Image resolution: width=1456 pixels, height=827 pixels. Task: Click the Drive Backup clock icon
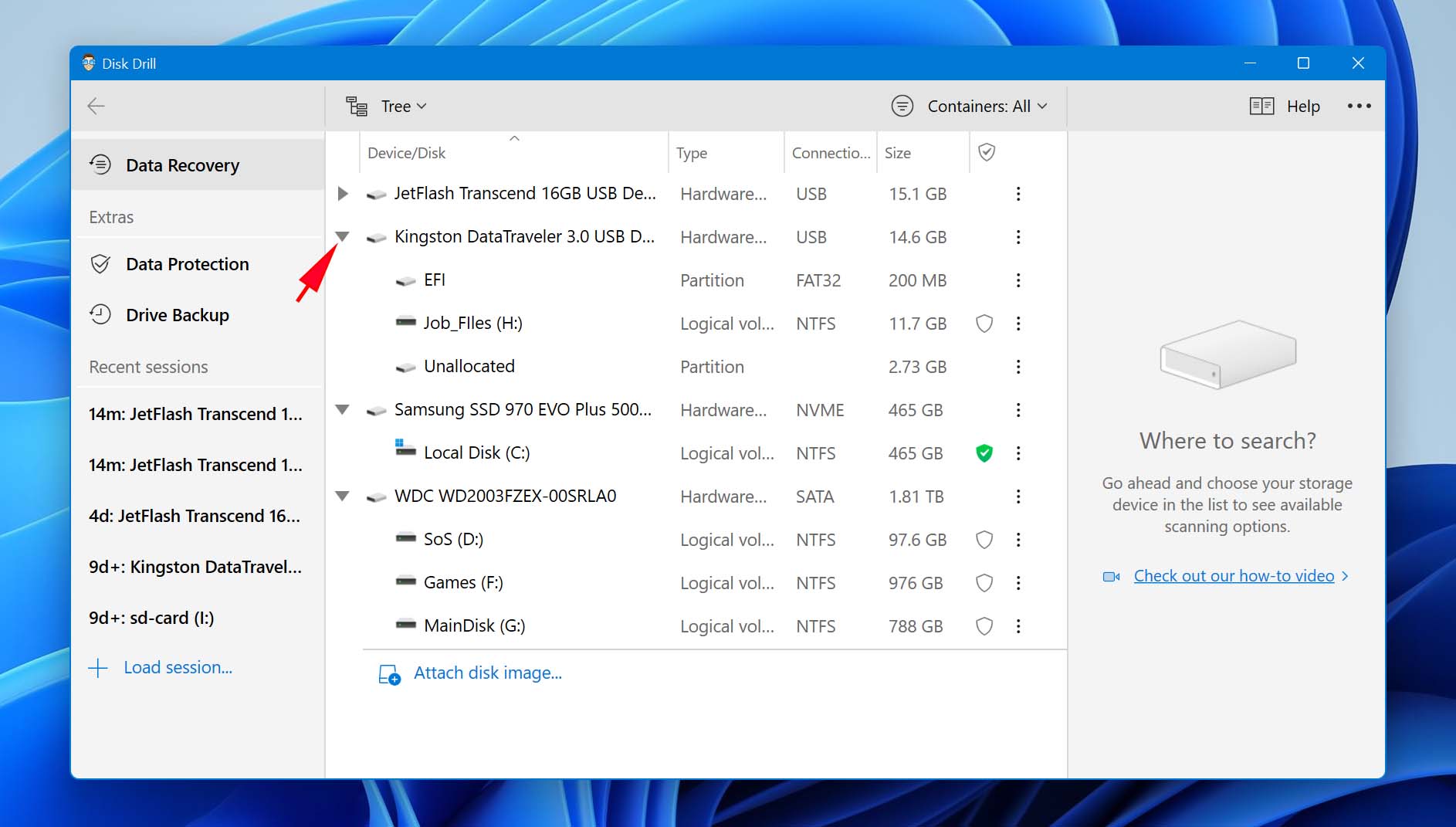pos(100,314)
